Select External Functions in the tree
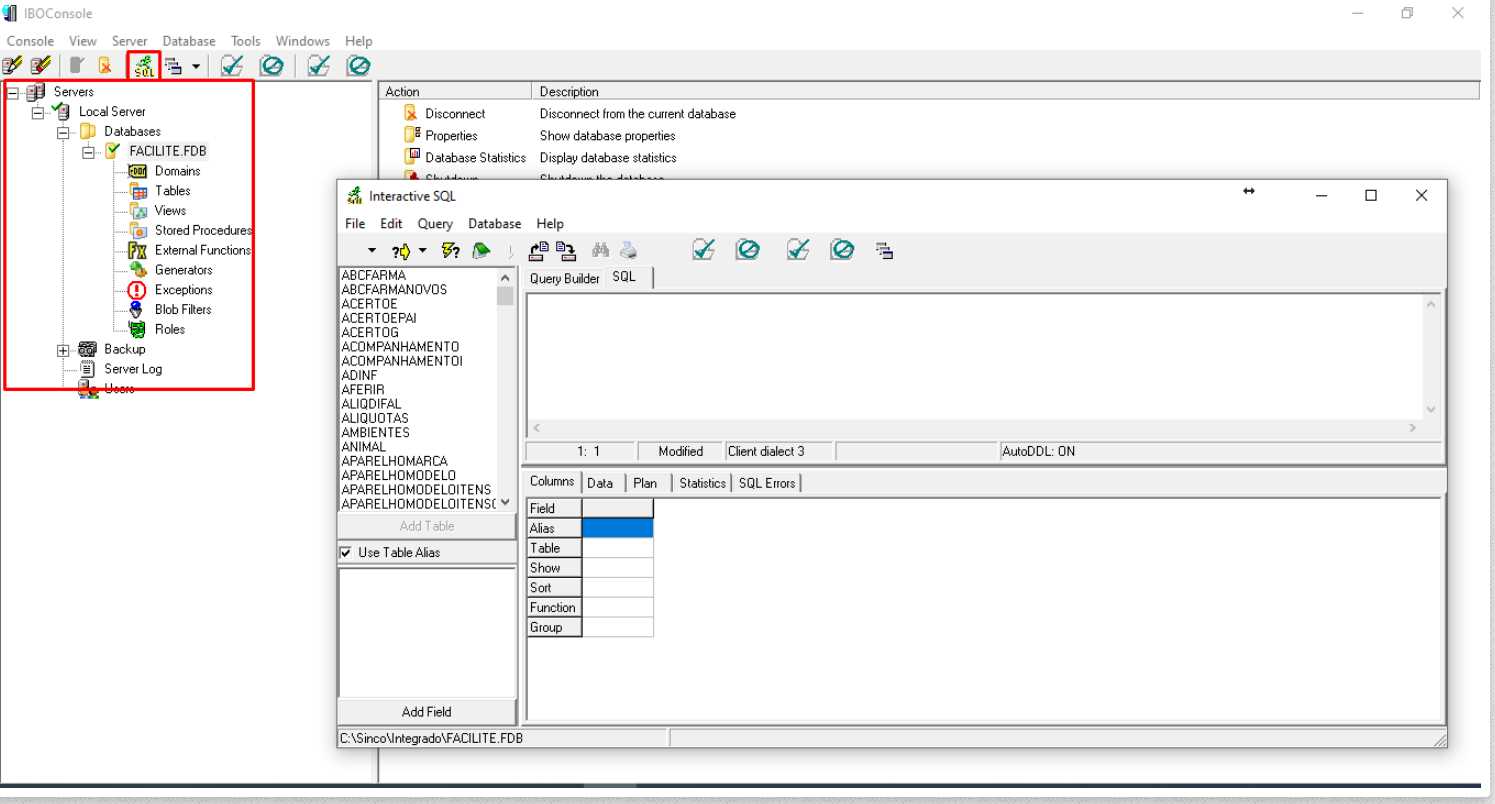This screenshot has height=804, width=1495. tap(203, 250)
